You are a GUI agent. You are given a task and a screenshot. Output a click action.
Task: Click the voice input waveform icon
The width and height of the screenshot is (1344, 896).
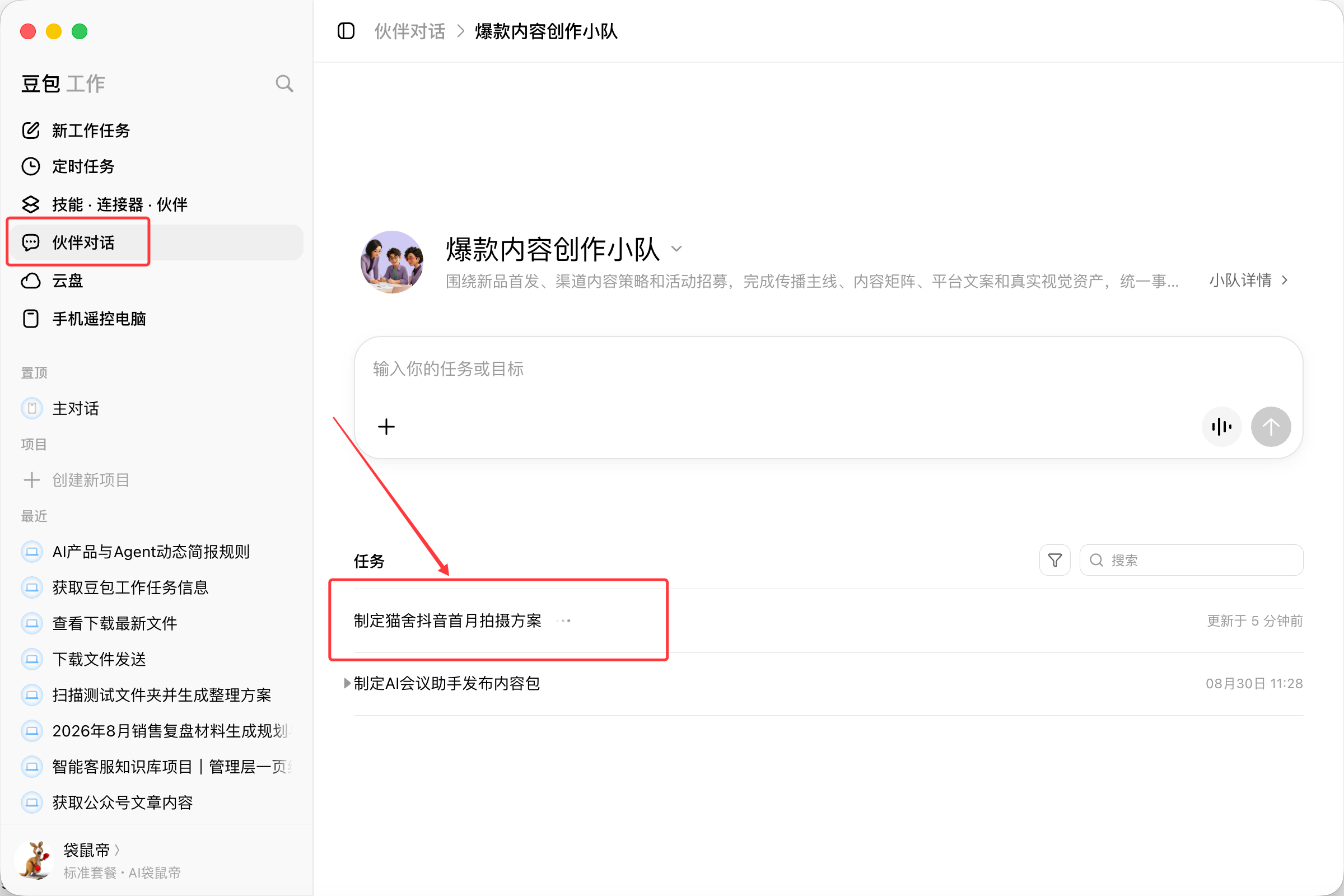pos(1221,426)
